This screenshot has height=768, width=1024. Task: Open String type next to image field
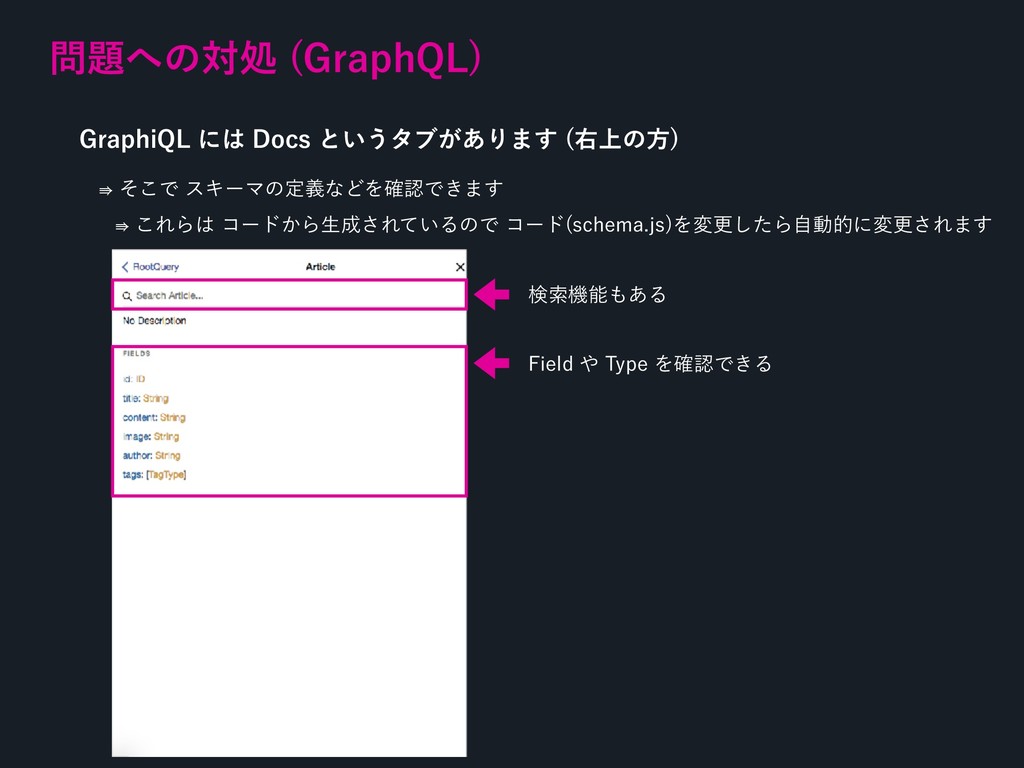(x=166, y=436)
